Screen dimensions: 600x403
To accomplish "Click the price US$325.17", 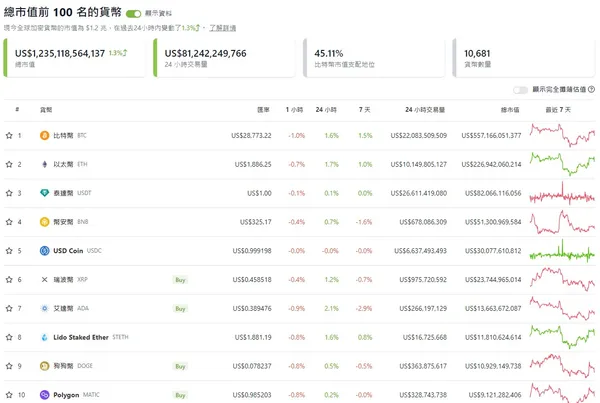I will 256,222.
